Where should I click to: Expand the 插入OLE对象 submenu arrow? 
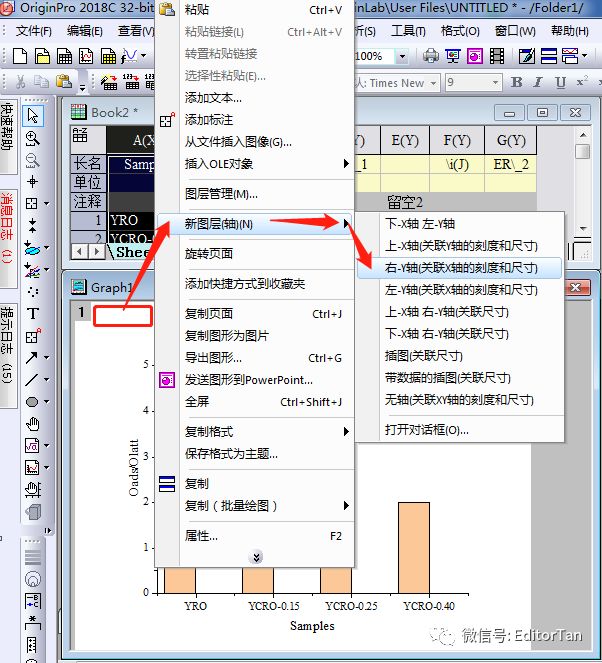346,164
